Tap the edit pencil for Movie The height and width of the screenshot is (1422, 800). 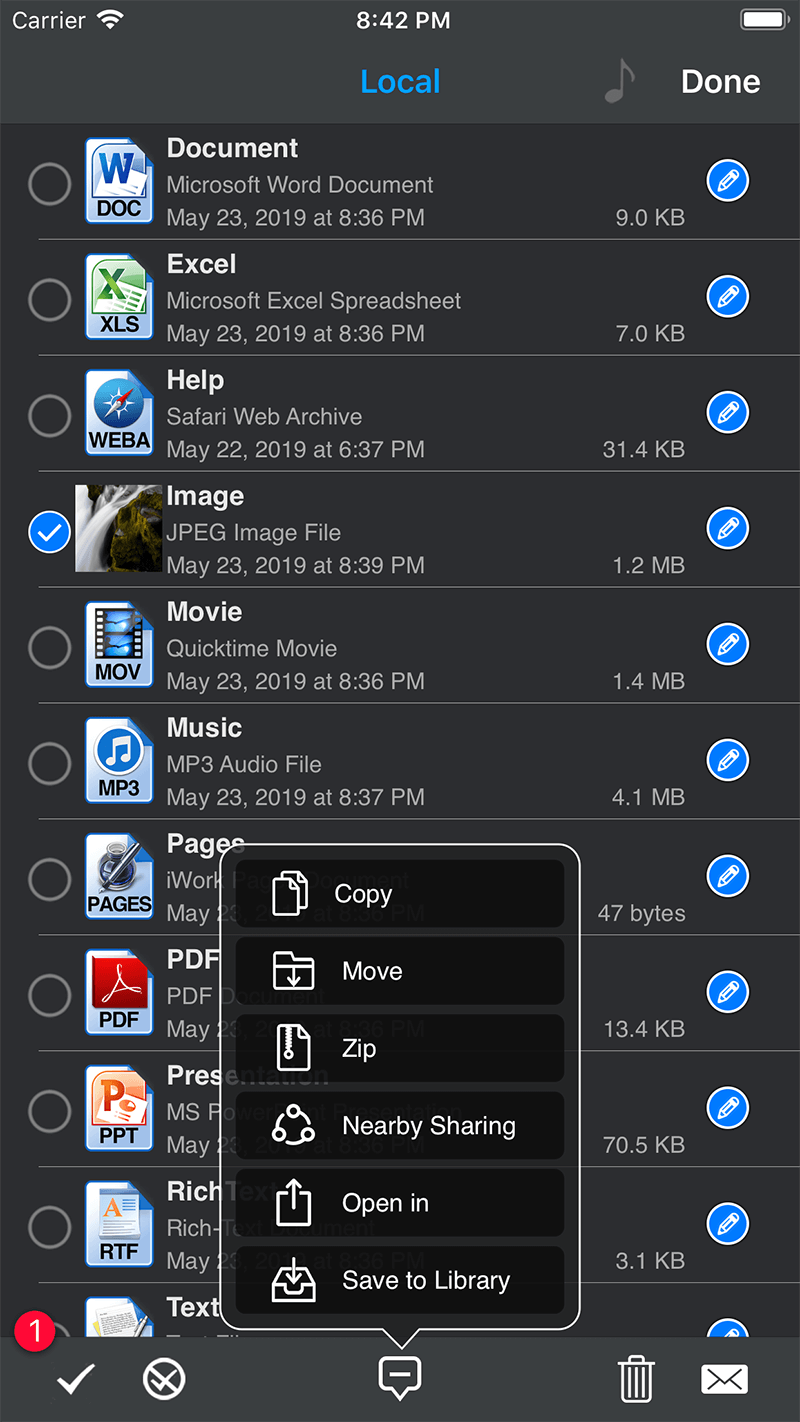click(728, 645)
